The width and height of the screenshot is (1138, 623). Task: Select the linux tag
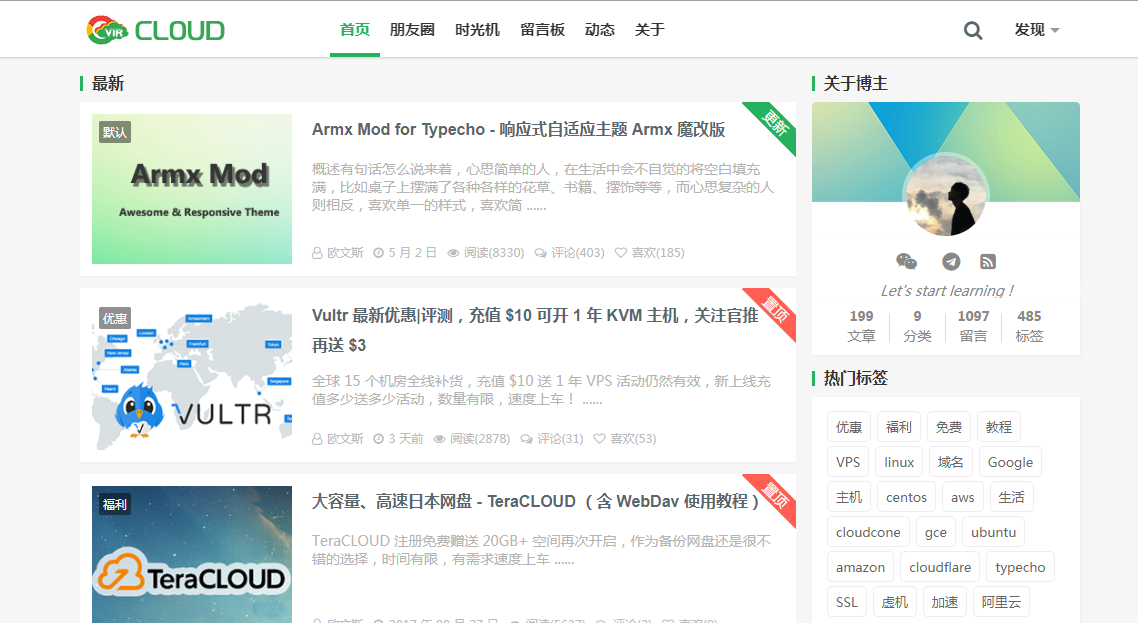[x=898, y=462]
